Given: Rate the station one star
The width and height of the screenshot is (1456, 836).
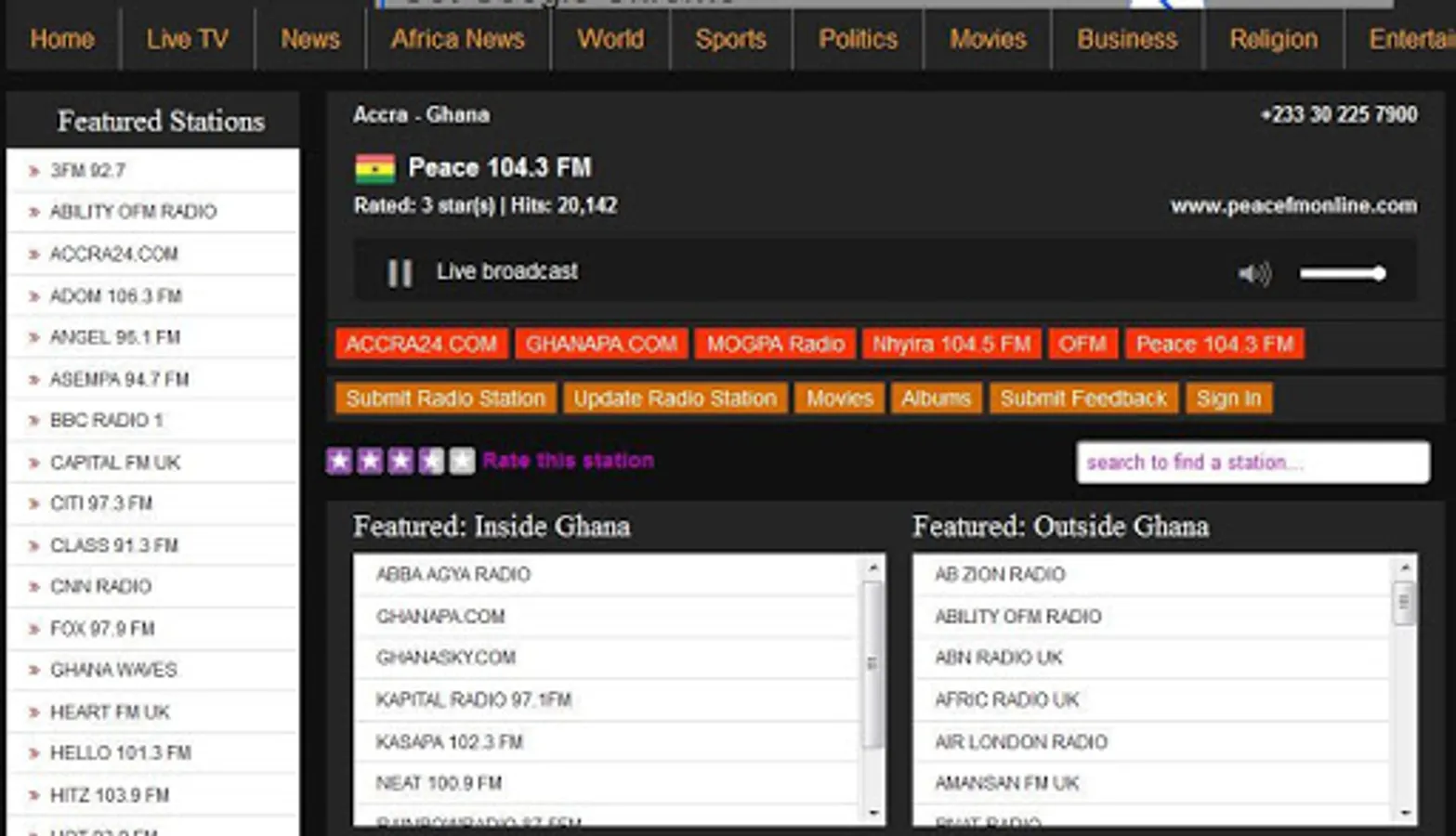Looking at the screenshot, I should (x=339, y=461).
